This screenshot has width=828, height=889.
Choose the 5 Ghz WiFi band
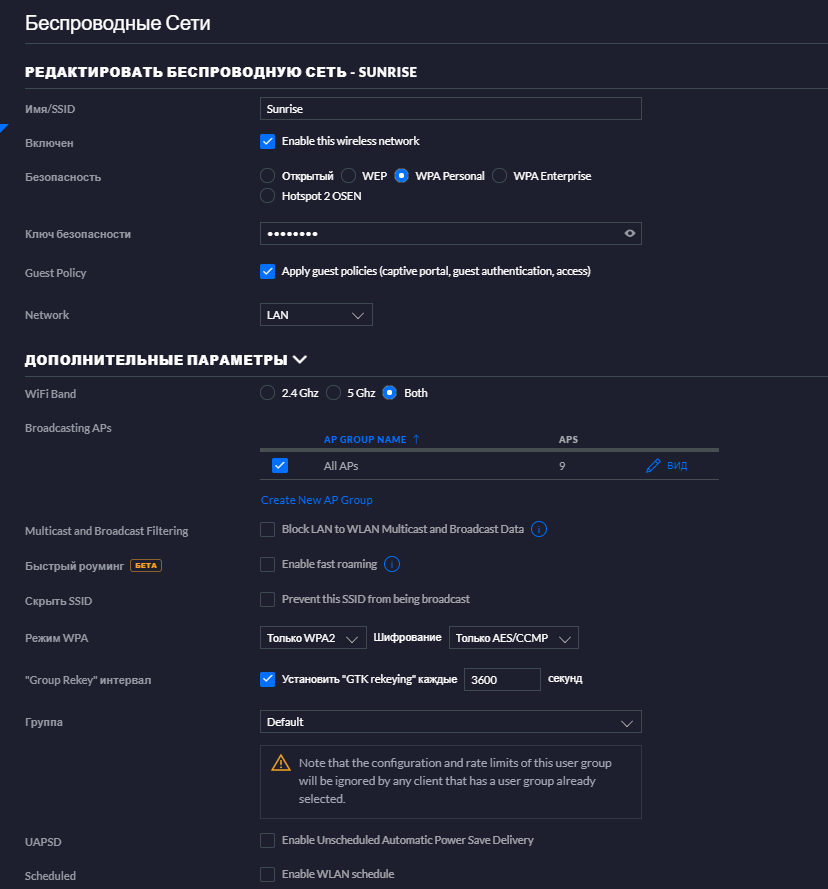(333, 393)
